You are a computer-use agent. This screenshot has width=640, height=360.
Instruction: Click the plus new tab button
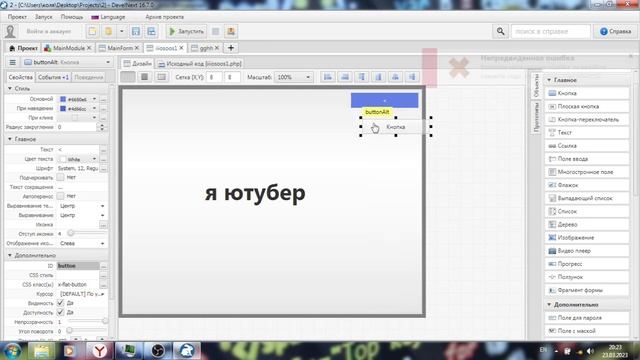[x=231, y=48]
